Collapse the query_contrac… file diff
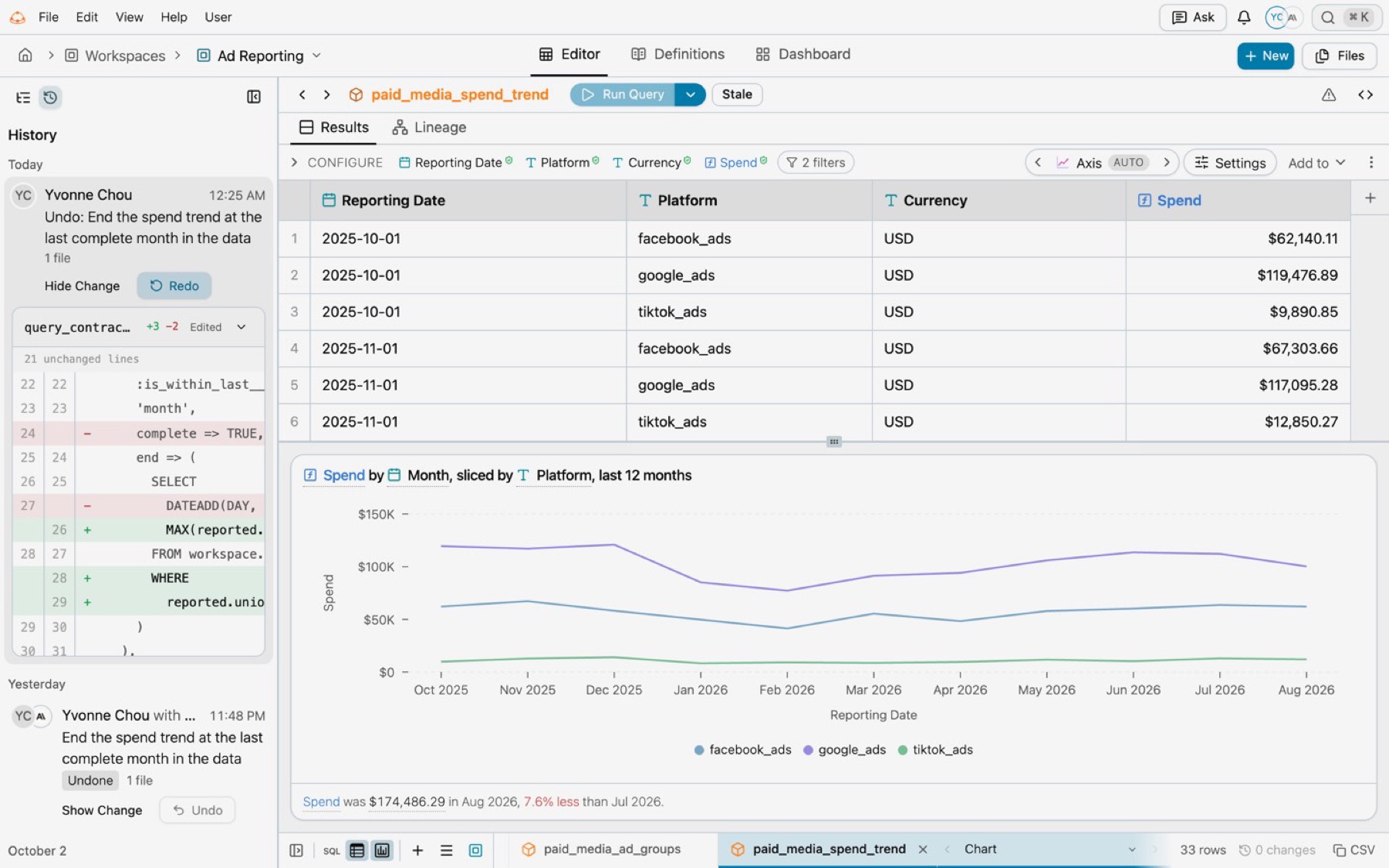This screenshot has width=1389, height=868. click(x=242, y=327)
